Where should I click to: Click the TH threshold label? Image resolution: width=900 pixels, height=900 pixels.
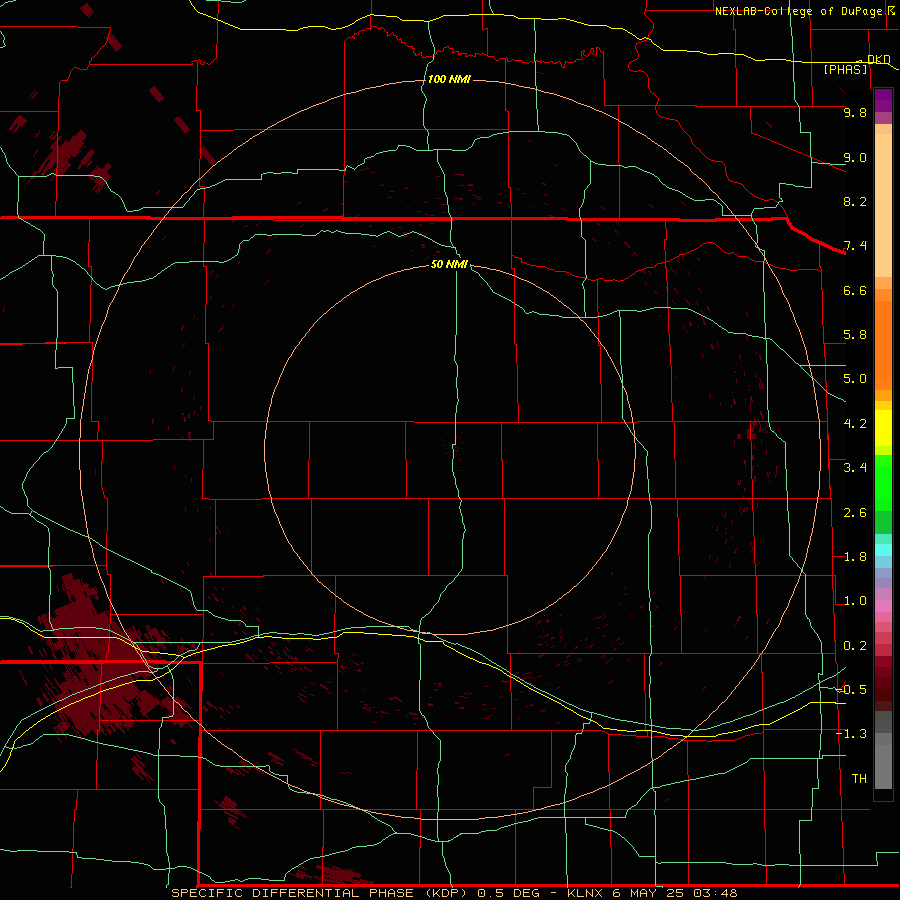(x=859, y=779)
